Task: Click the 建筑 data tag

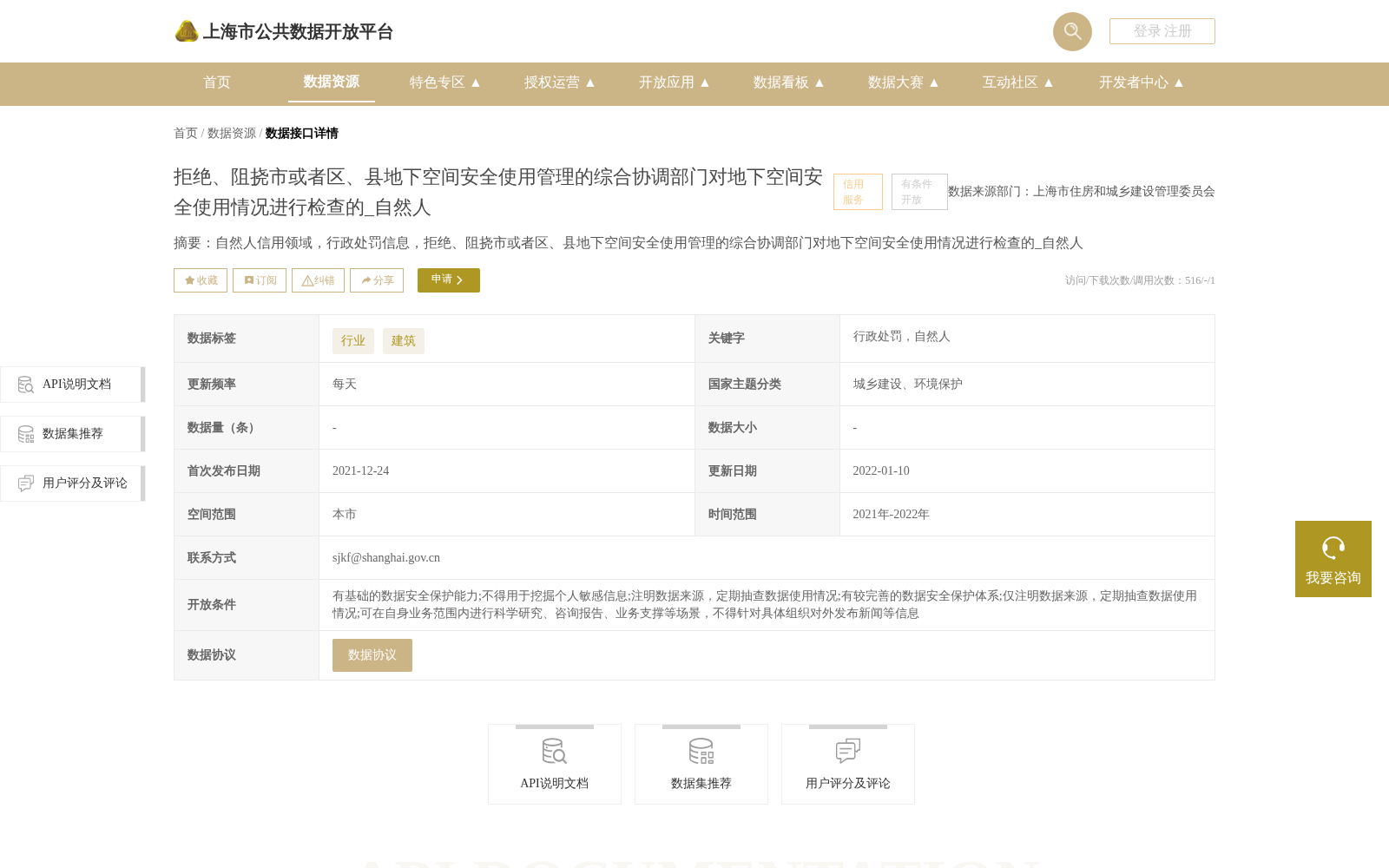Action: pyautogui.click(x=404, y=341)
